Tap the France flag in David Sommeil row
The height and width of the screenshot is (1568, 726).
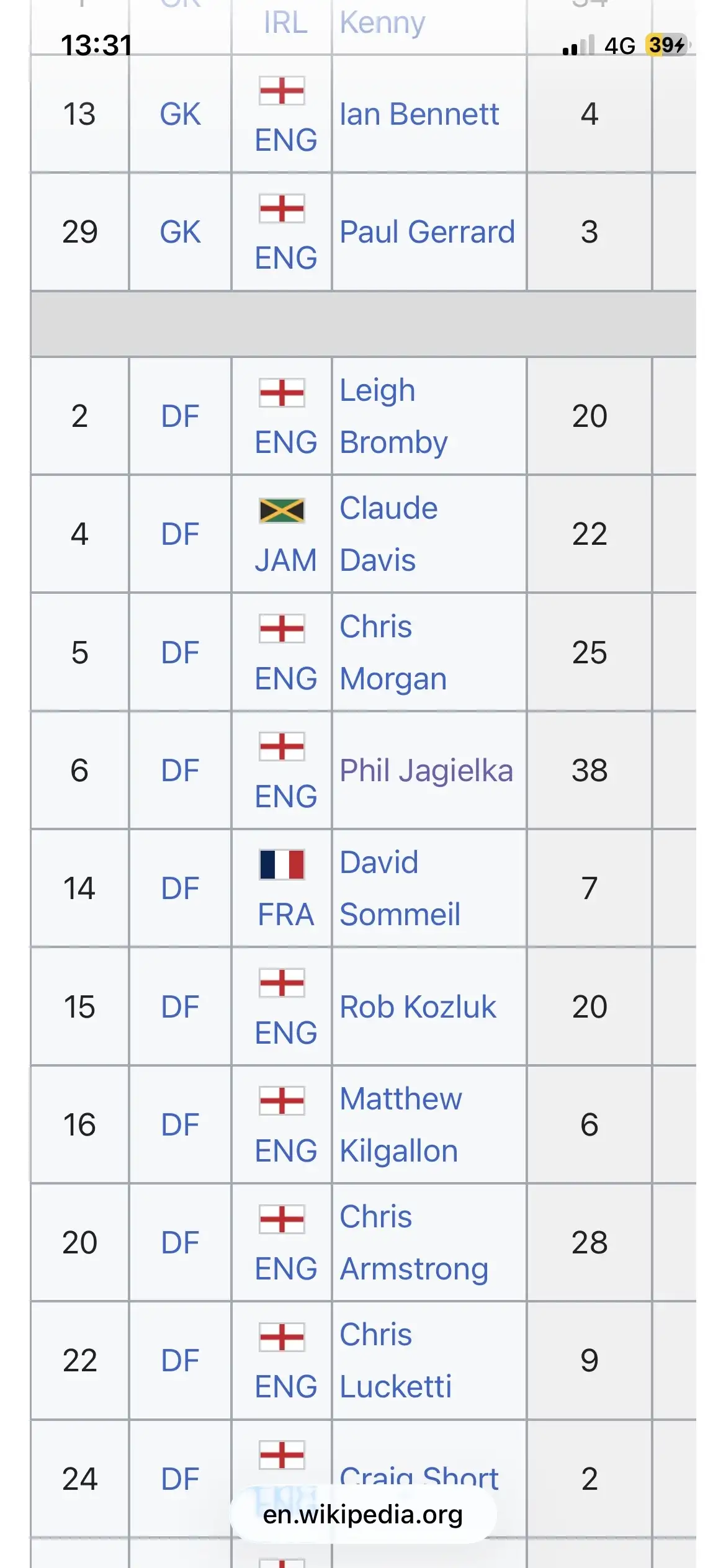282,864
